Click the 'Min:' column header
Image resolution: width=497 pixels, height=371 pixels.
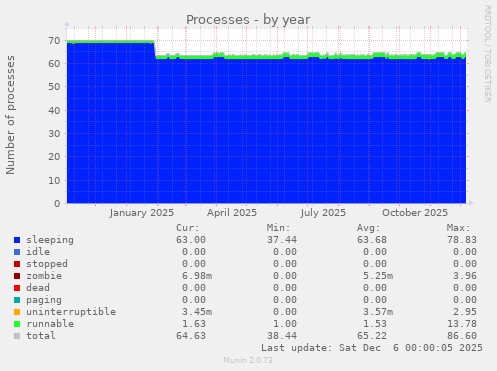click(x=278, y=228)
